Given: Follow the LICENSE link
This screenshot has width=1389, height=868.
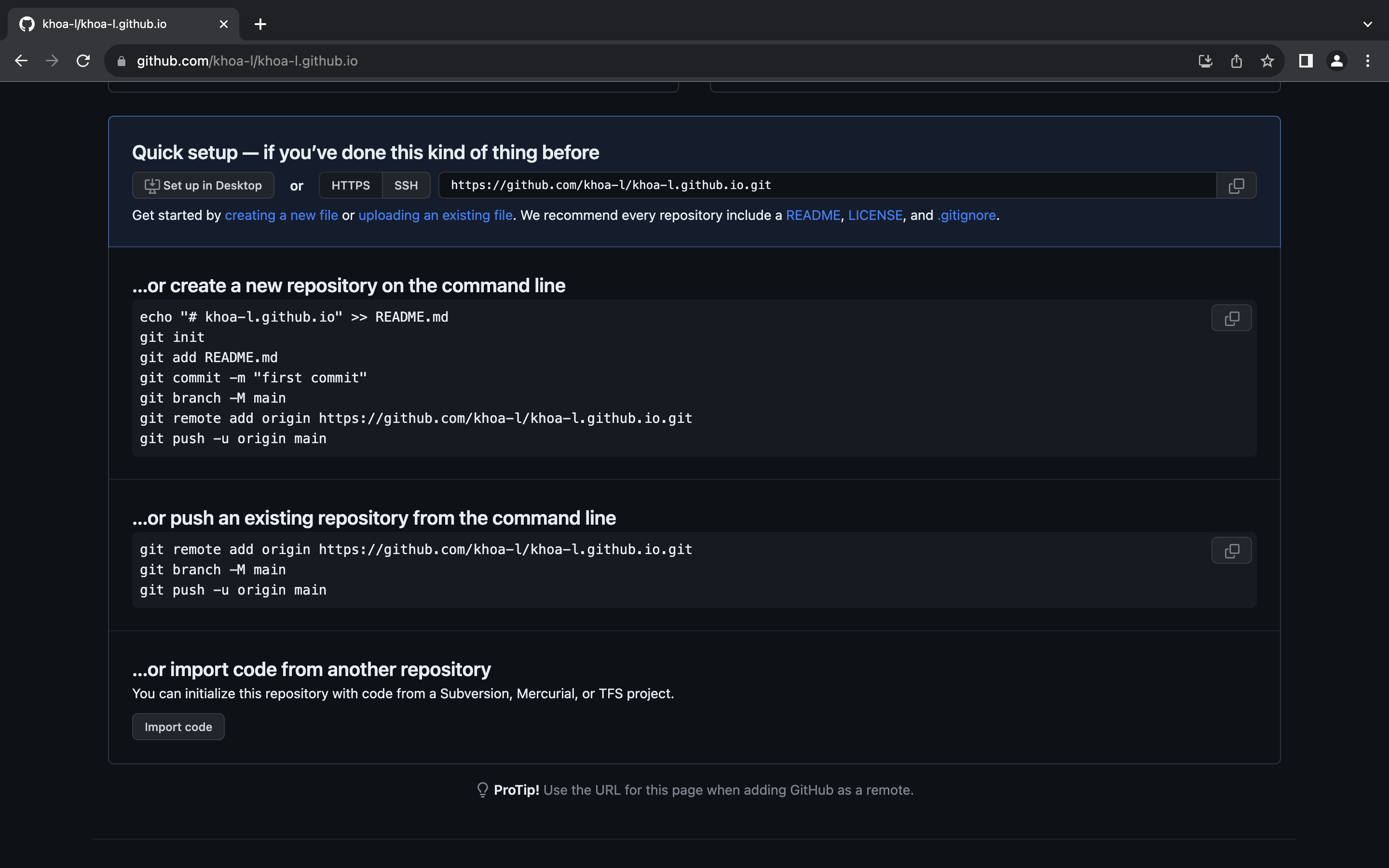Looking at the screenshot, I should pos(875,215).
